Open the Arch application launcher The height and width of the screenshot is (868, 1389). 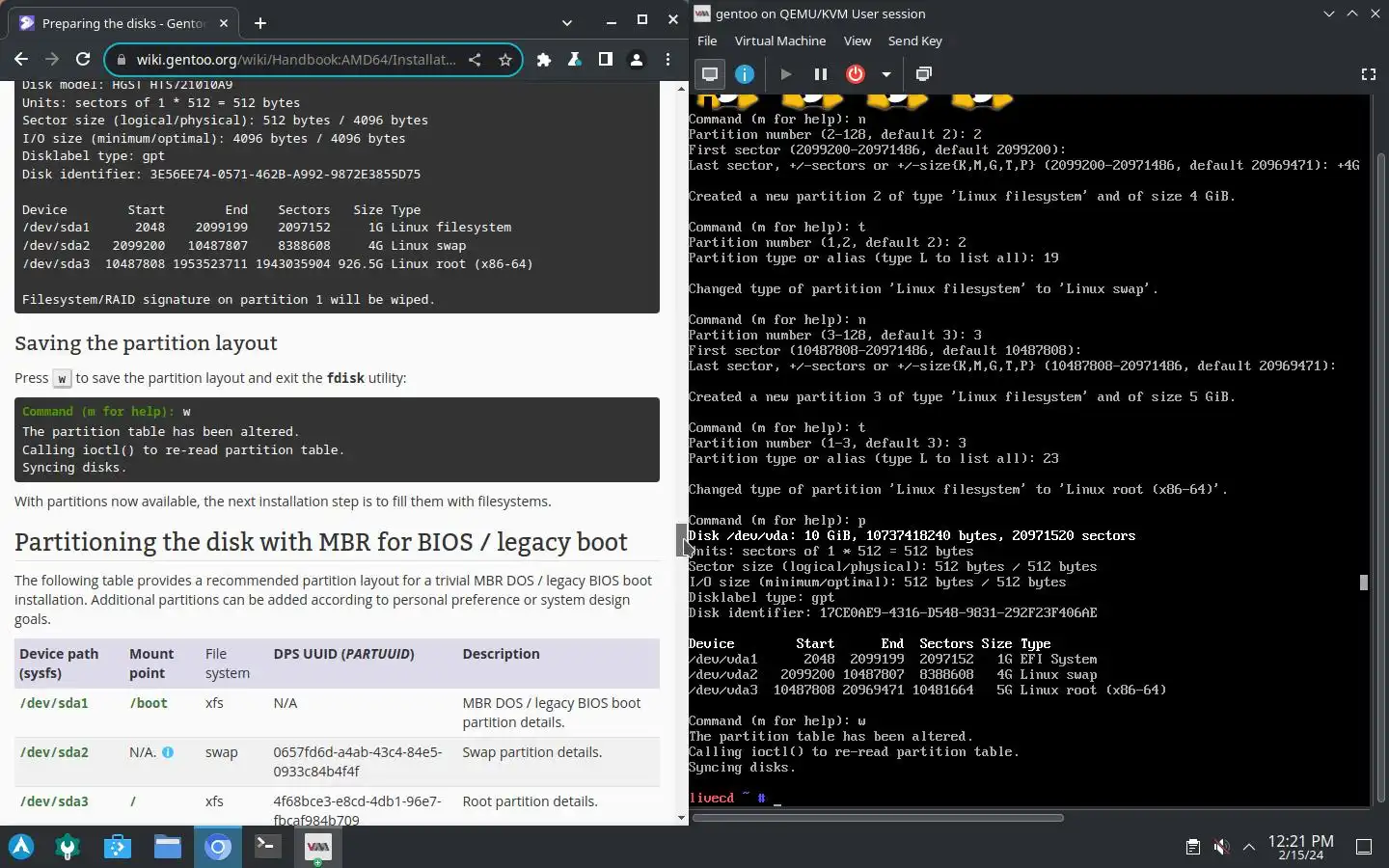[x=21, y=847]
